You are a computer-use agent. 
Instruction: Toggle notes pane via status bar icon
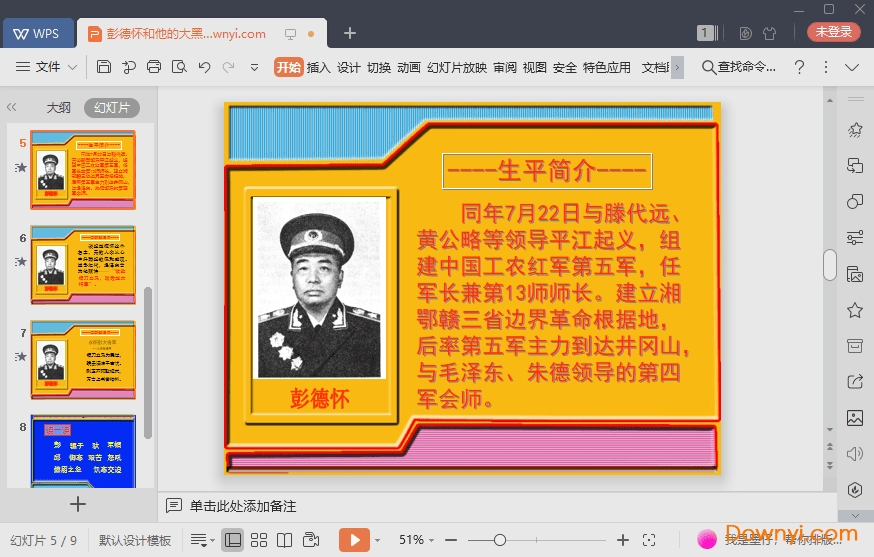(x=199, y=540)
